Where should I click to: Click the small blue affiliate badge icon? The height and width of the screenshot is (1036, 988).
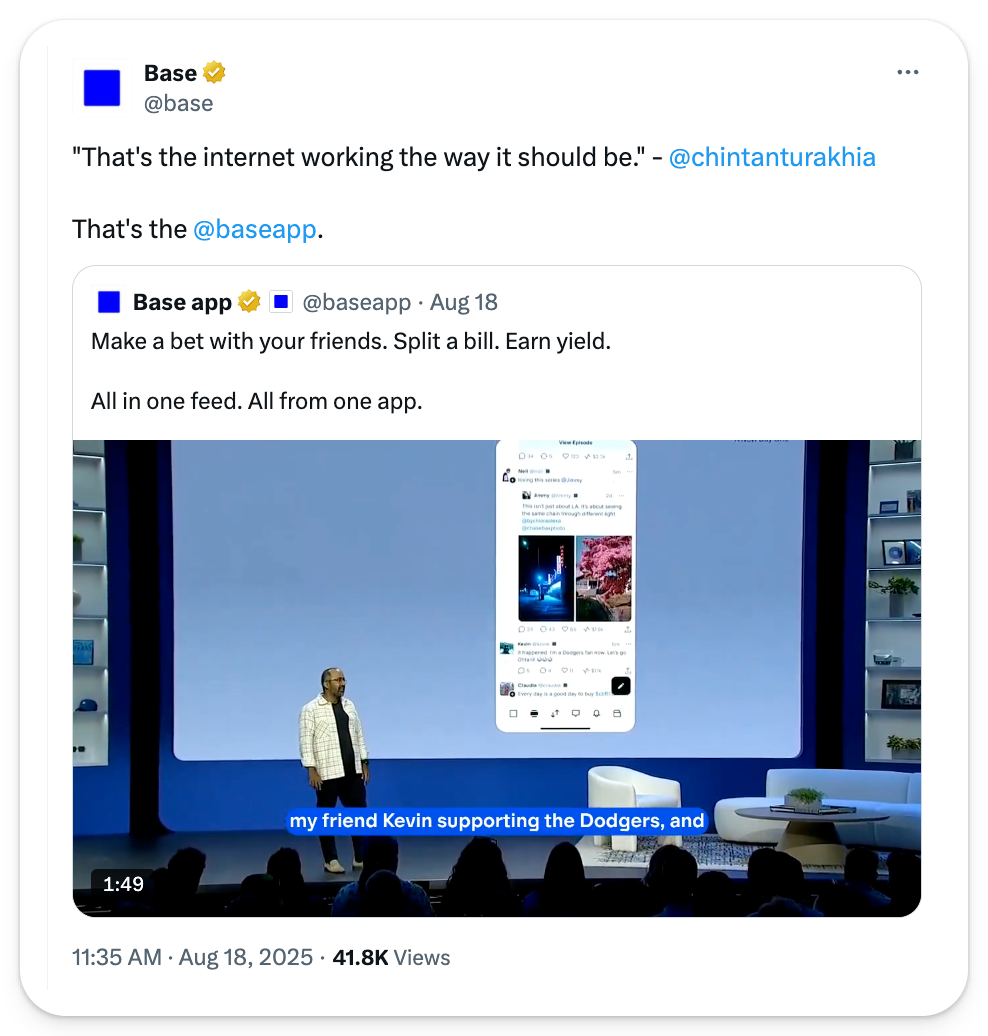(x=281, y=302)
